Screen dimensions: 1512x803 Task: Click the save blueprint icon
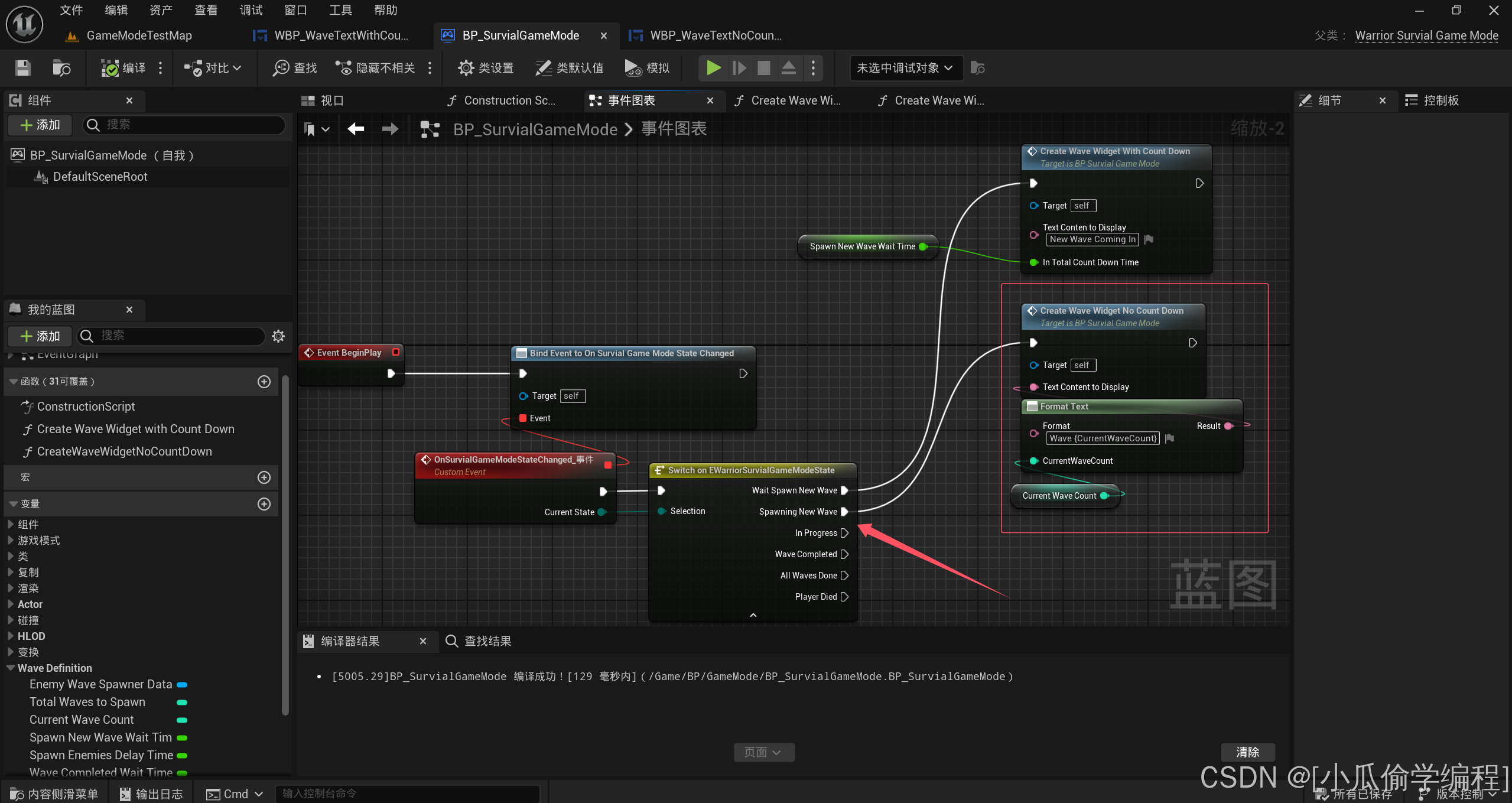[x=22, y=68]
